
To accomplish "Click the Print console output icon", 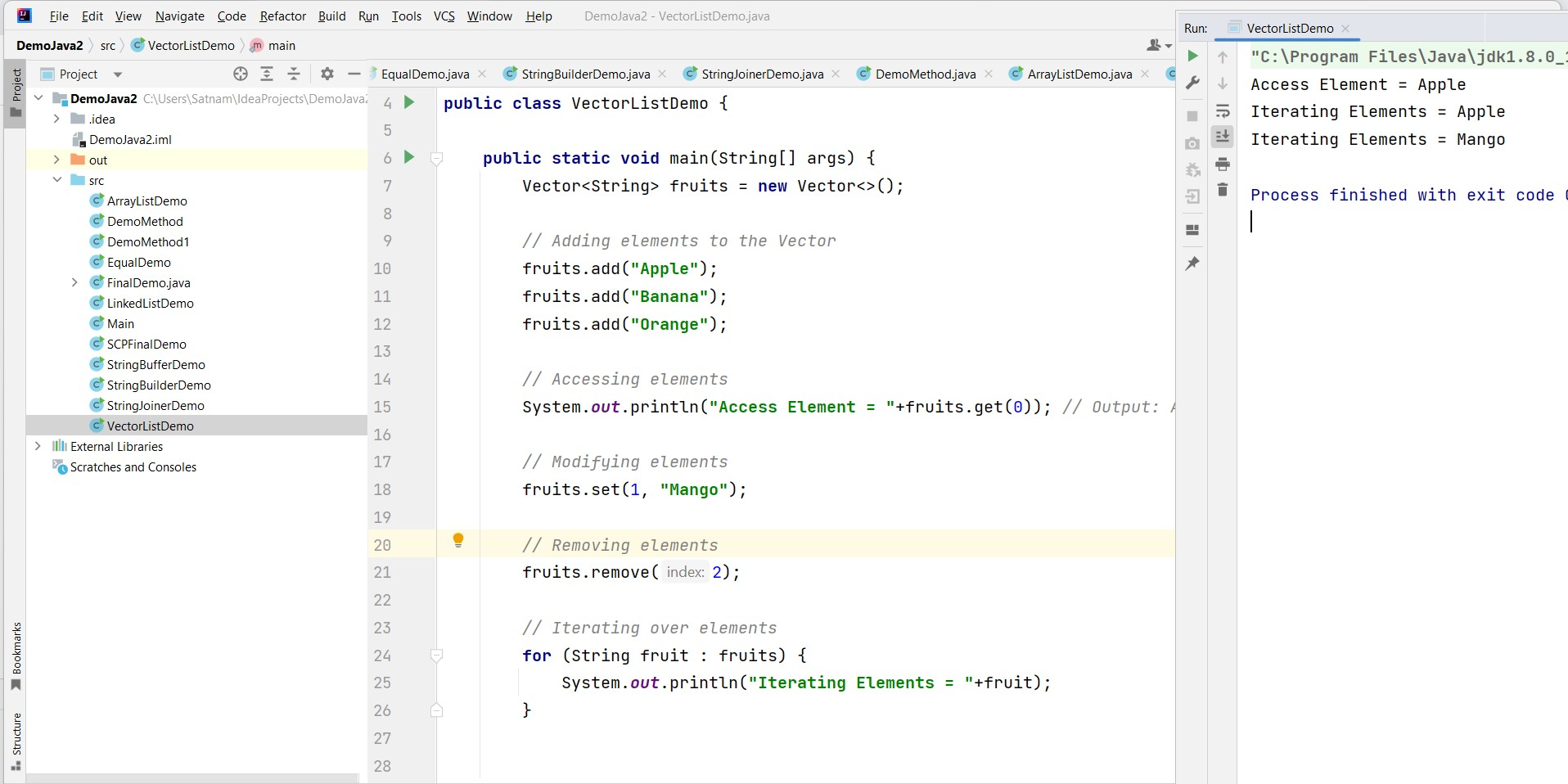I will tap(1223, 164).
